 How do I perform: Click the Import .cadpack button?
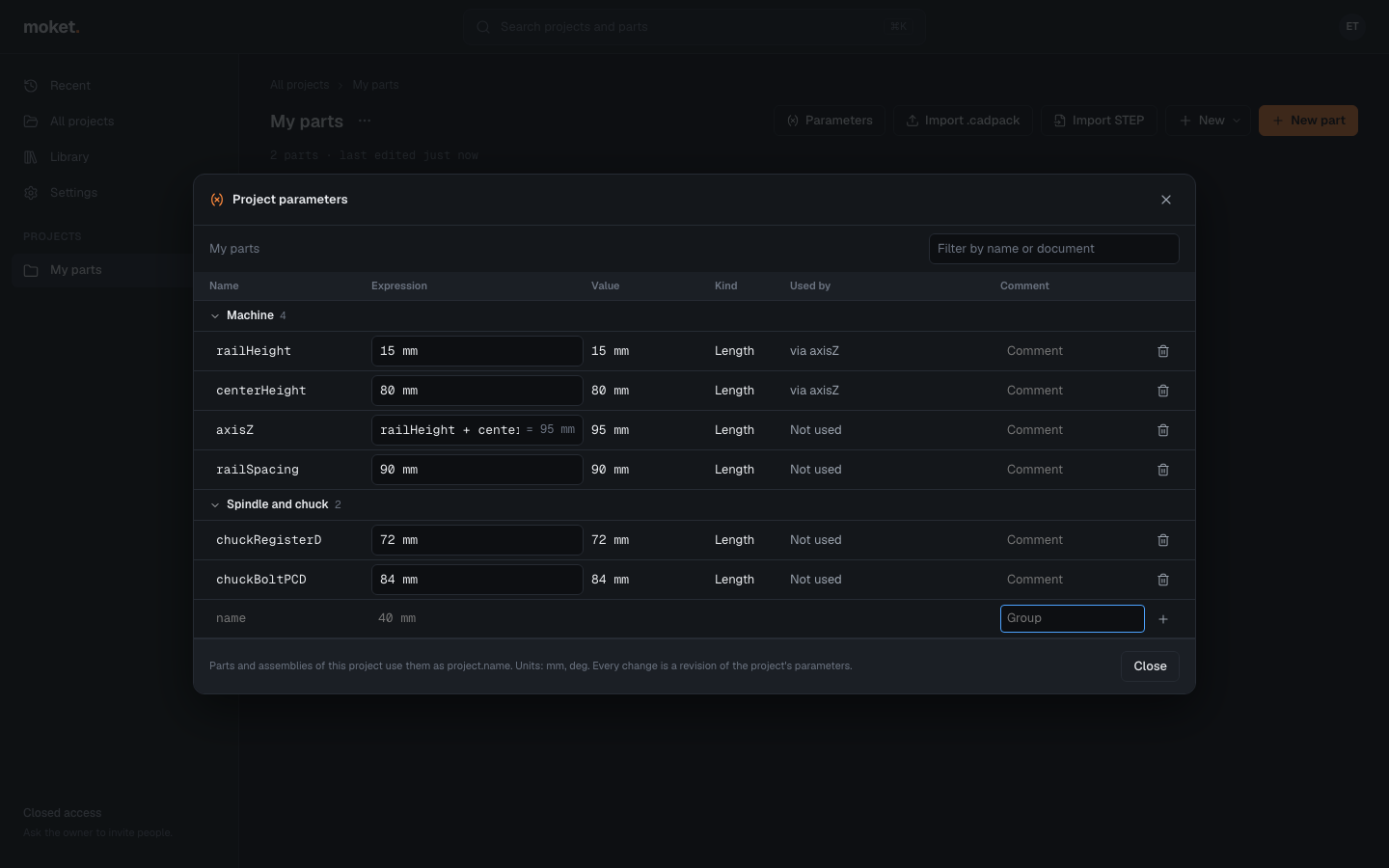[x=963, y=121]
